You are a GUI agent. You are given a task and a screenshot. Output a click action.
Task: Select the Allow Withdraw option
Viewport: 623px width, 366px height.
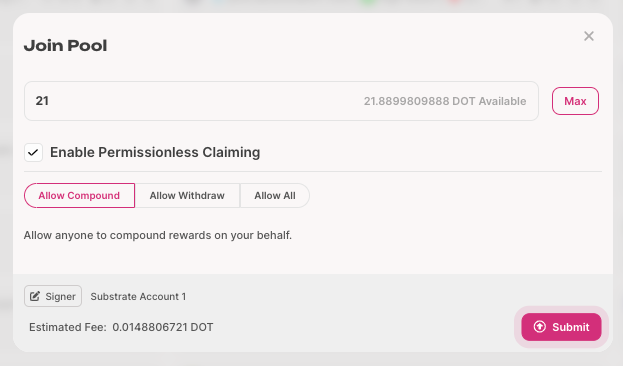coord(187,196)
